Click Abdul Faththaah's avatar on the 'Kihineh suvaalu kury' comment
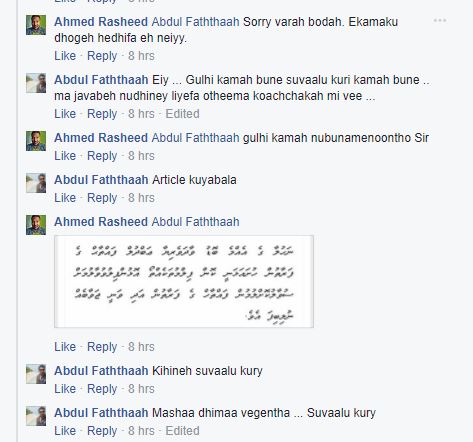This screenshot has height=442, width=473. tap(36, 374)
